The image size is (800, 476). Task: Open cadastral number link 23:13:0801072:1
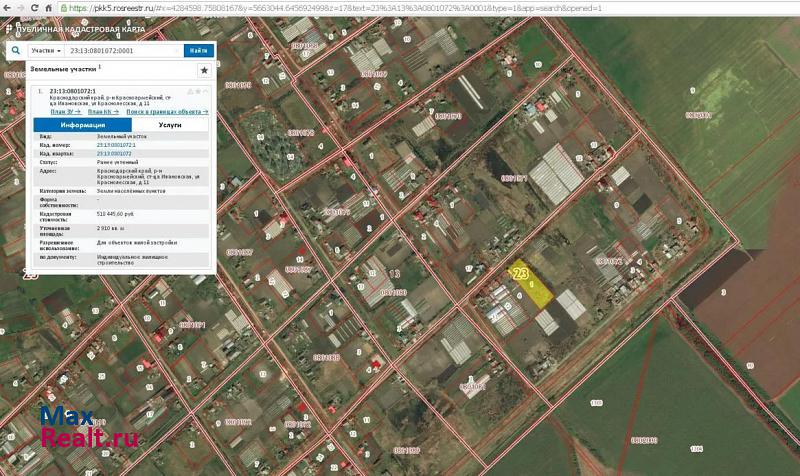116,145
